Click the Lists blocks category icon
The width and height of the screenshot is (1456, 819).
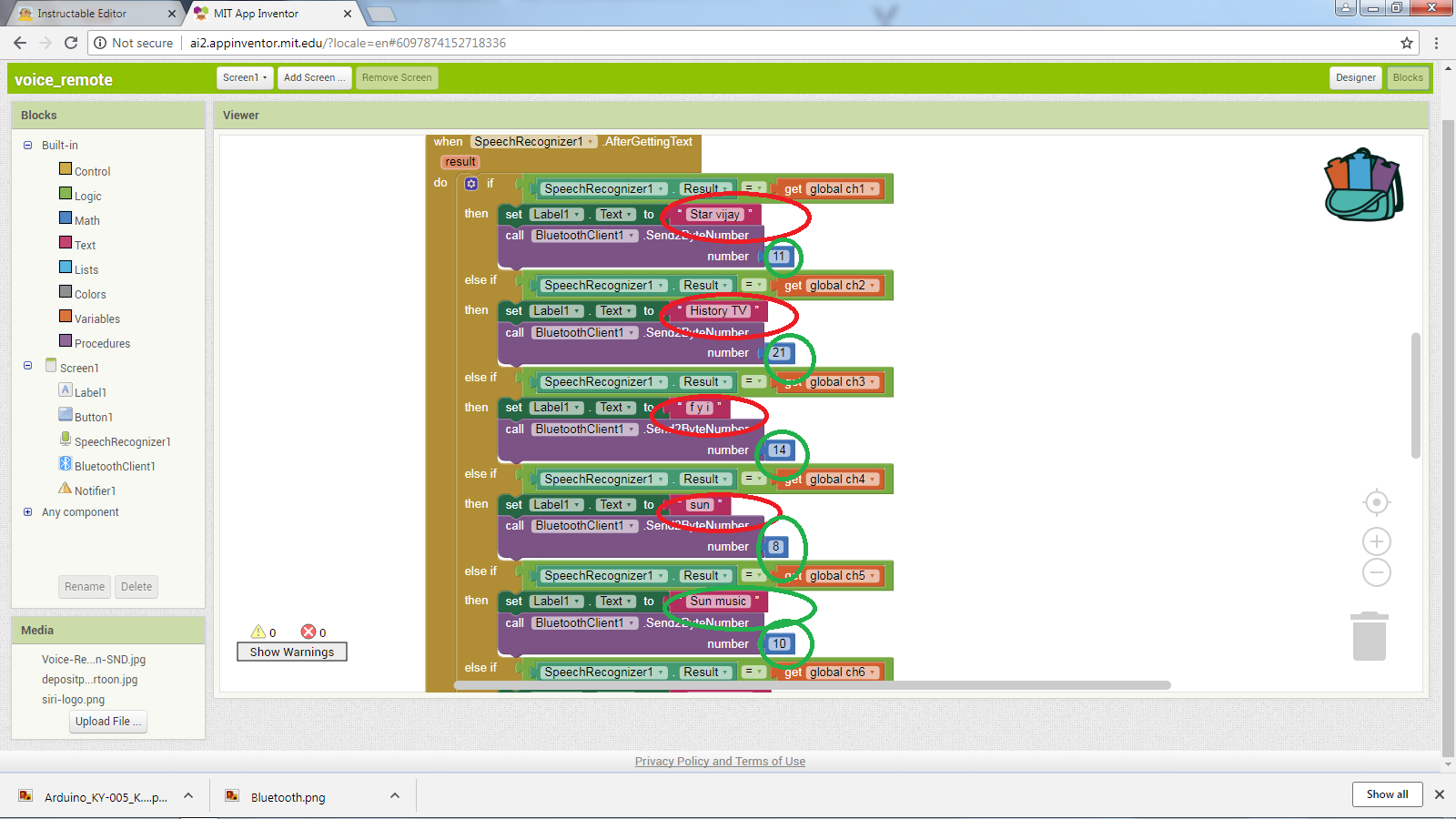click(x=66, y=267)
